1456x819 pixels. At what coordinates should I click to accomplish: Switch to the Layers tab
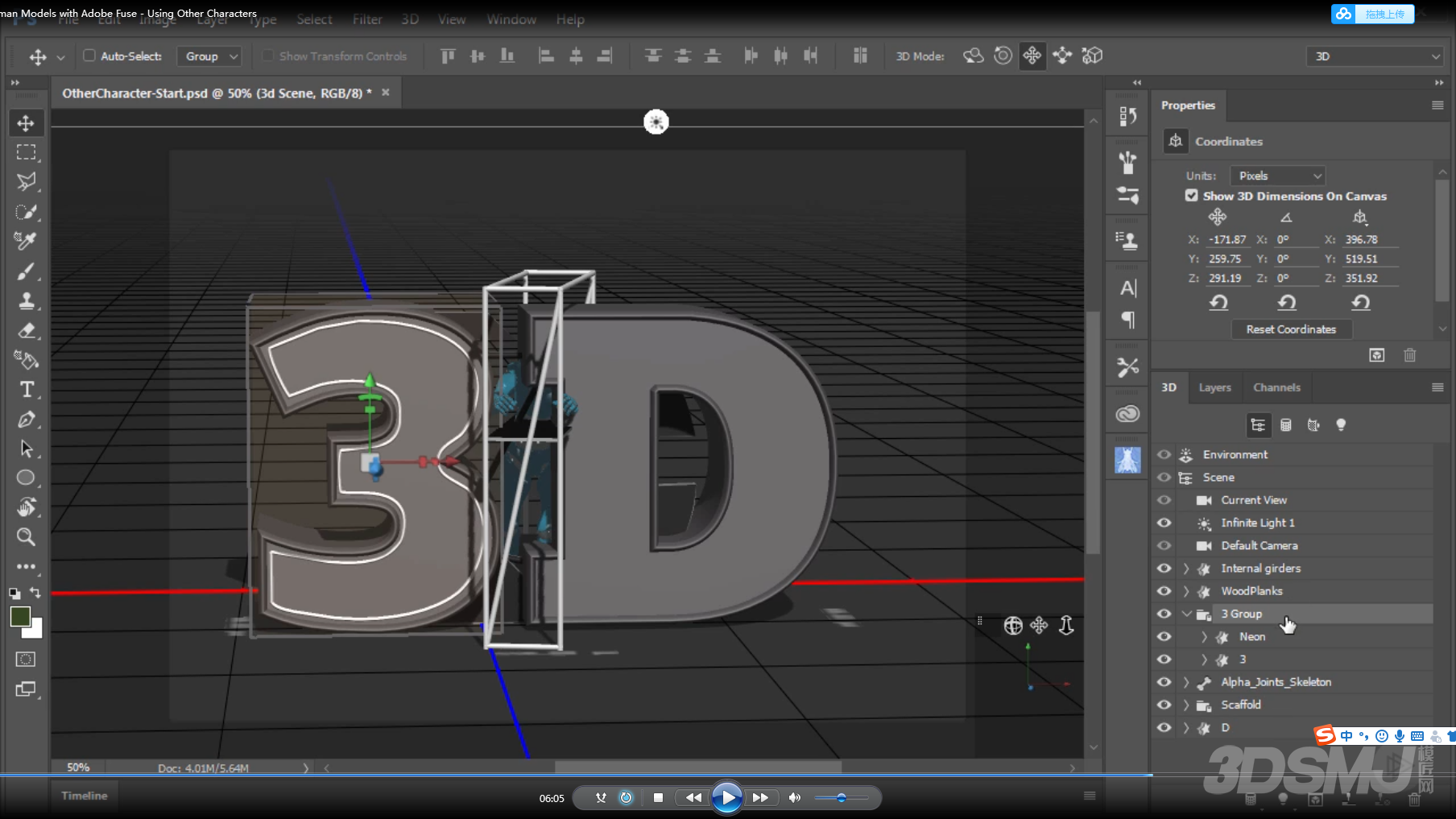click(x=1214, y=387)
